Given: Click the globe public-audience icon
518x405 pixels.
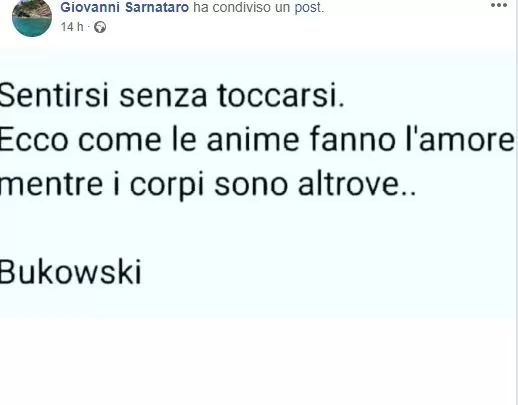Looking at the screenshot, I should click(x=100, y=27).
